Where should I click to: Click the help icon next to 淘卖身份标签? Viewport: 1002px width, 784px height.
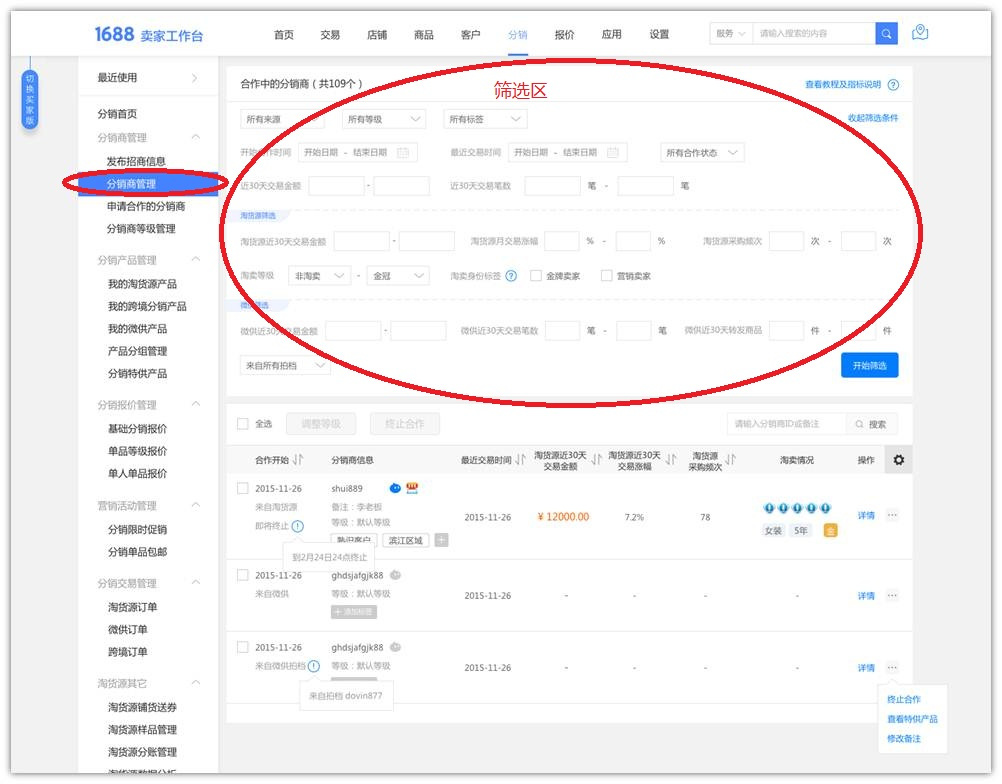511,276
